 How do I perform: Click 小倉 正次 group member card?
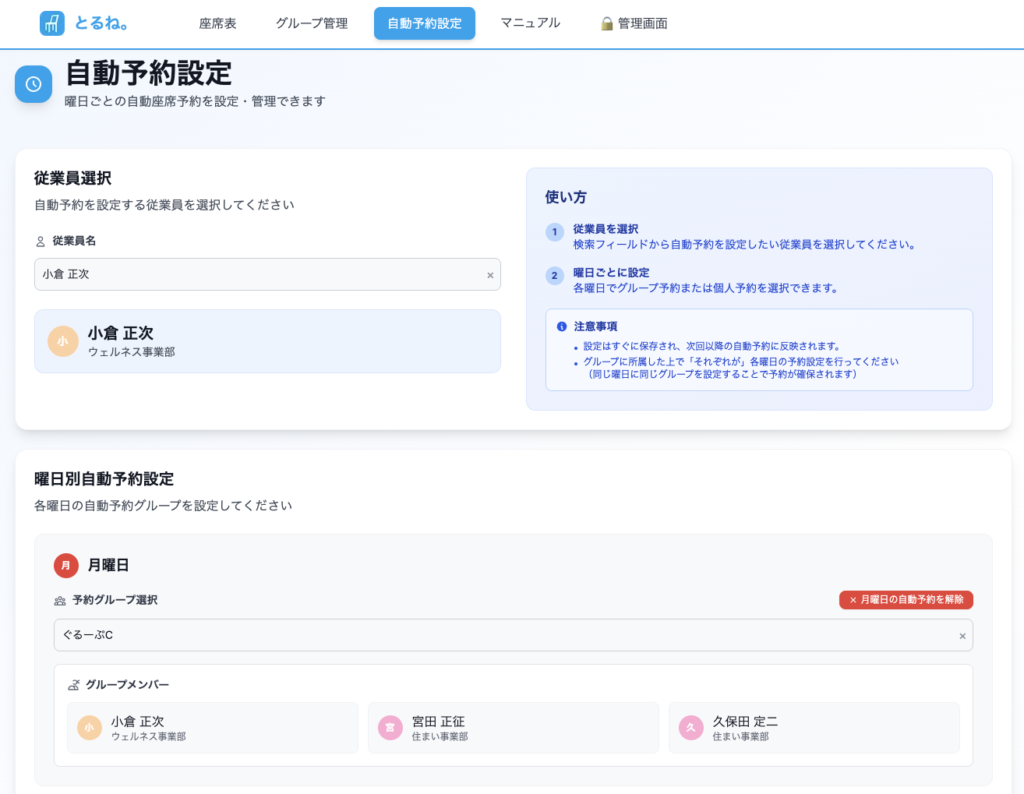pos(212,728)
